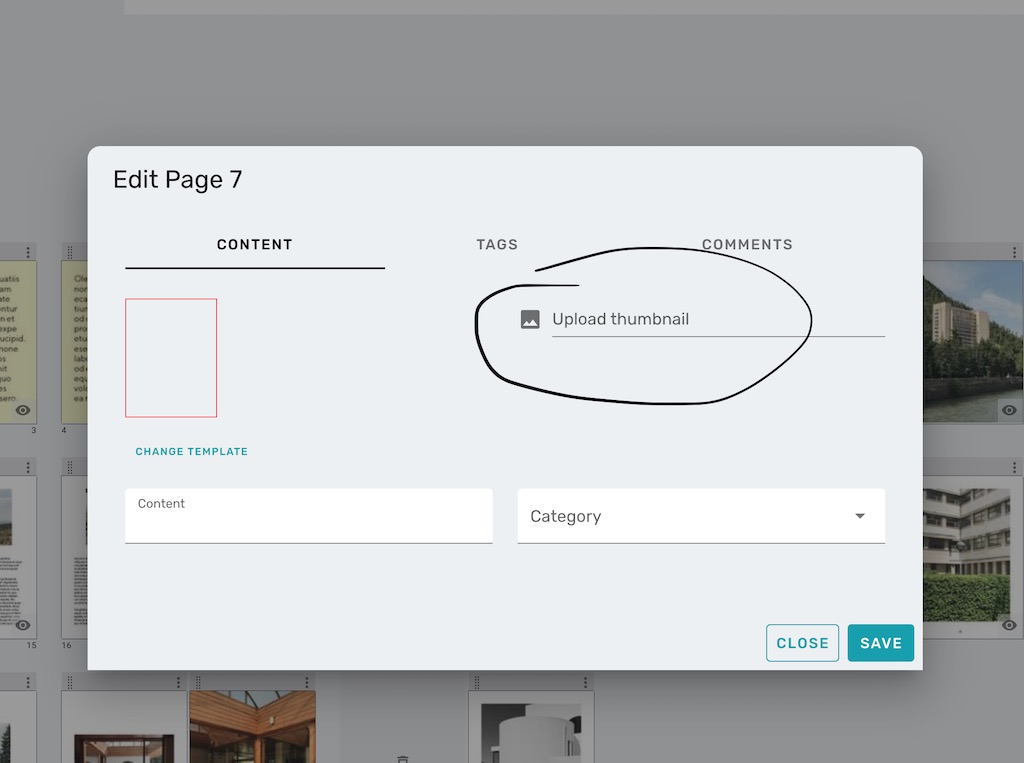Click the Change Template link

tap(192, 452)
